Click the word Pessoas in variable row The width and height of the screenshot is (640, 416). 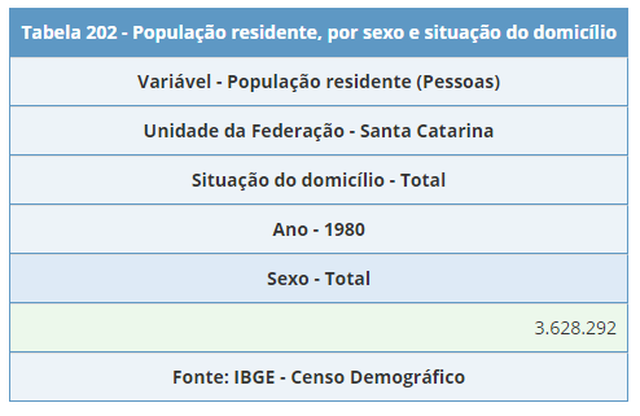pos(458,82)
